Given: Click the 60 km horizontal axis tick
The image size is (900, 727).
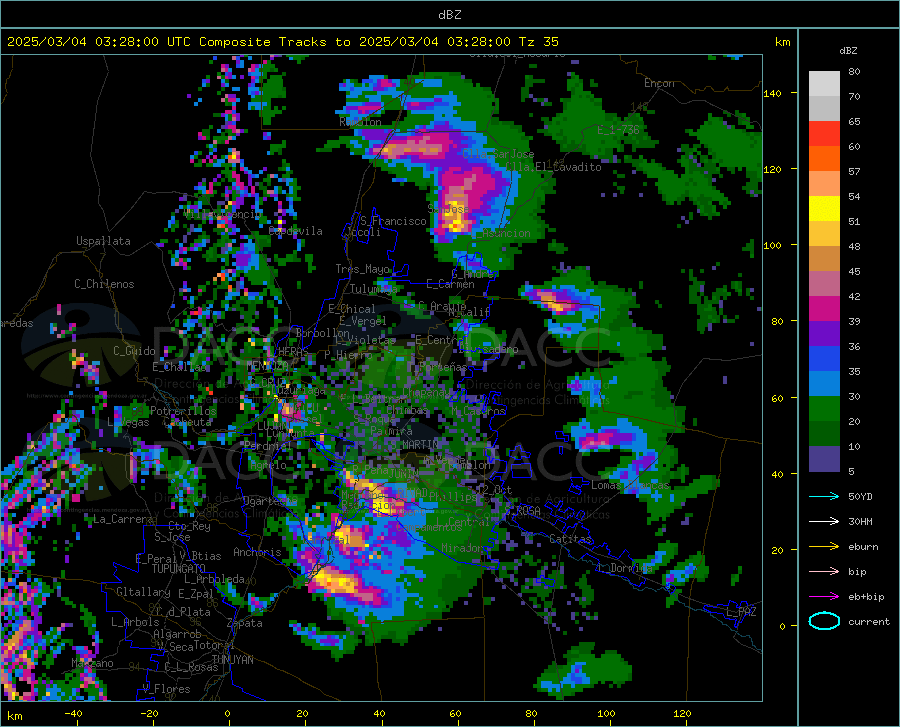Looking at the screenshot, I should click(x=455, y=714).
